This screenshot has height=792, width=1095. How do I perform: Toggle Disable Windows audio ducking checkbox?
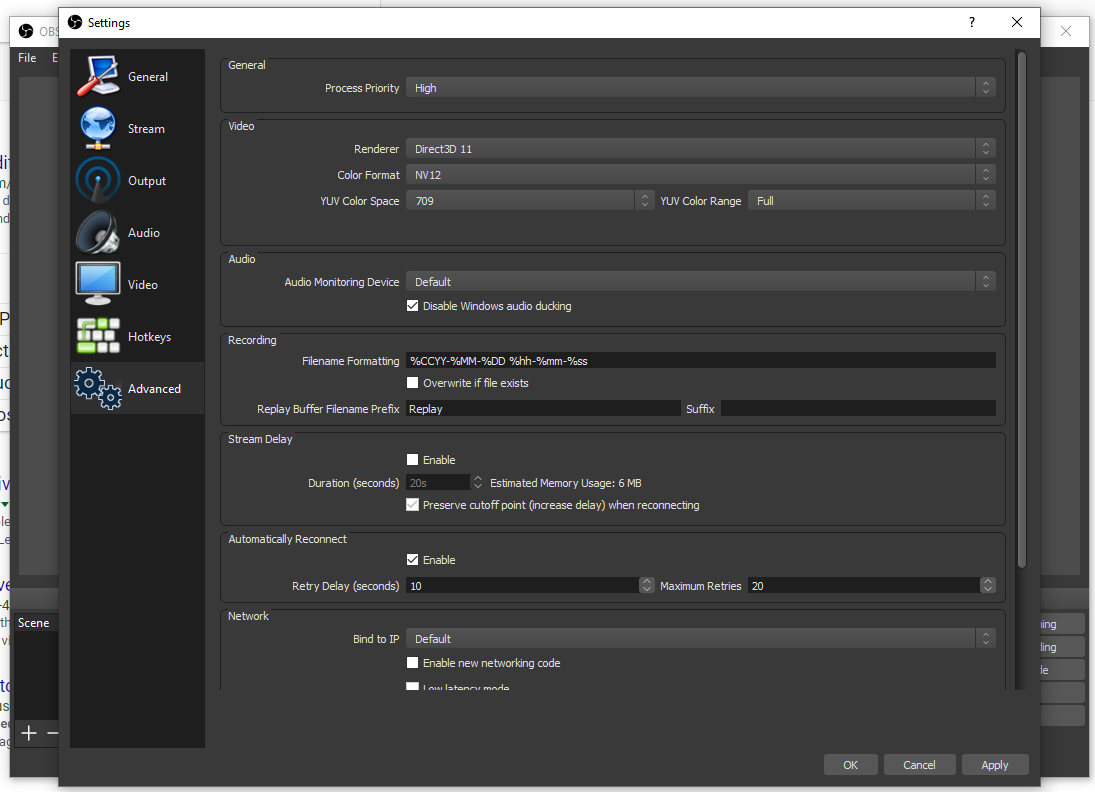click(x=413, y=306)
